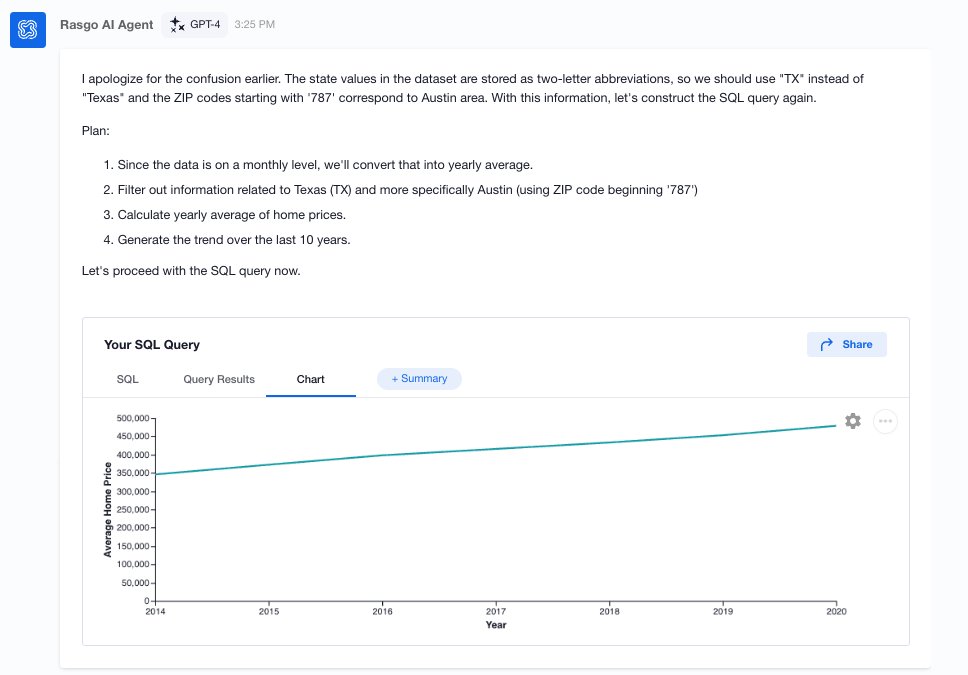The image size is (968, 675).
Task: Click the Average Home Price axis label
Action: coord(107,510)
